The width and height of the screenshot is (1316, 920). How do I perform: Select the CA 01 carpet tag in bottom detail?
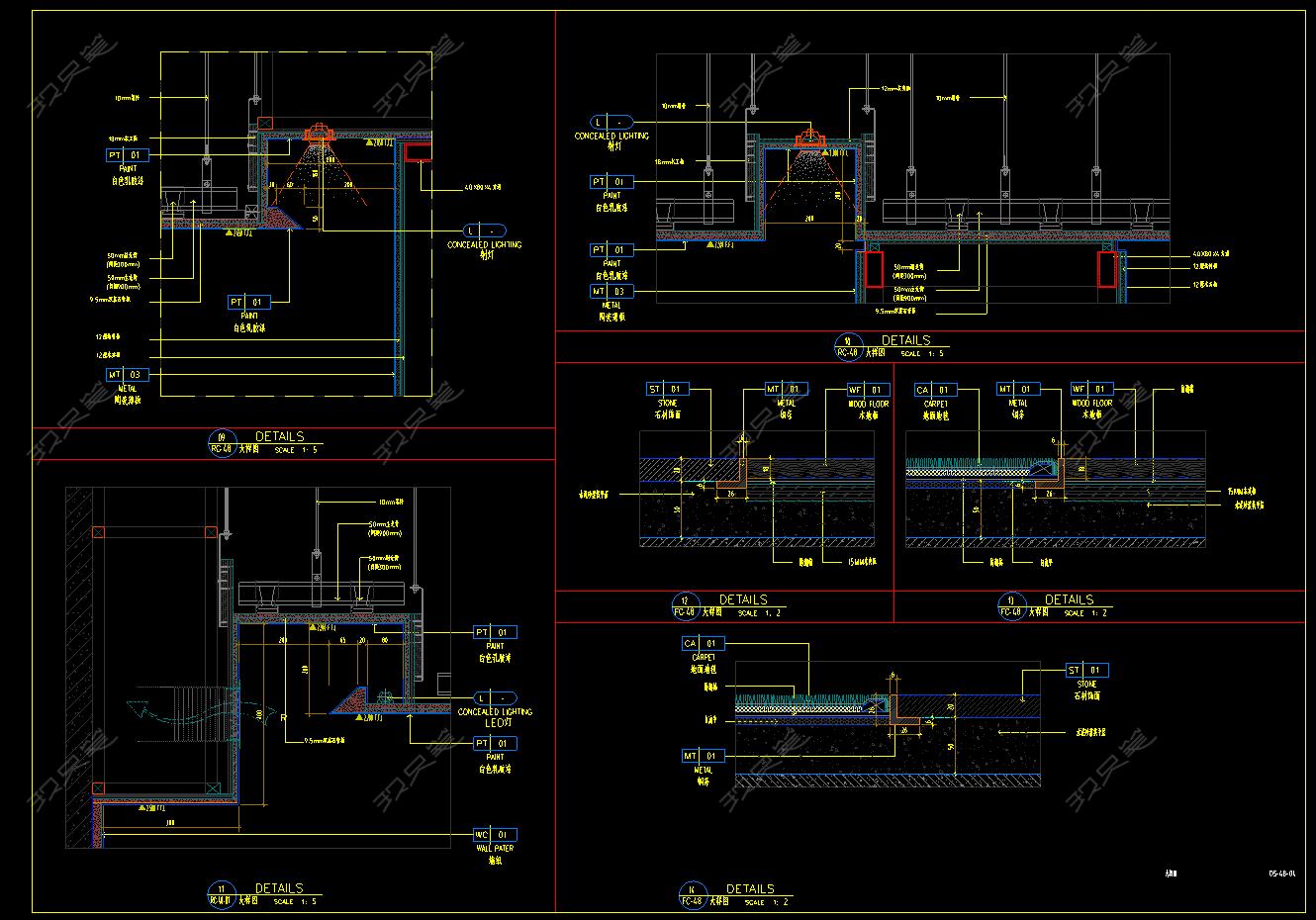704,643
